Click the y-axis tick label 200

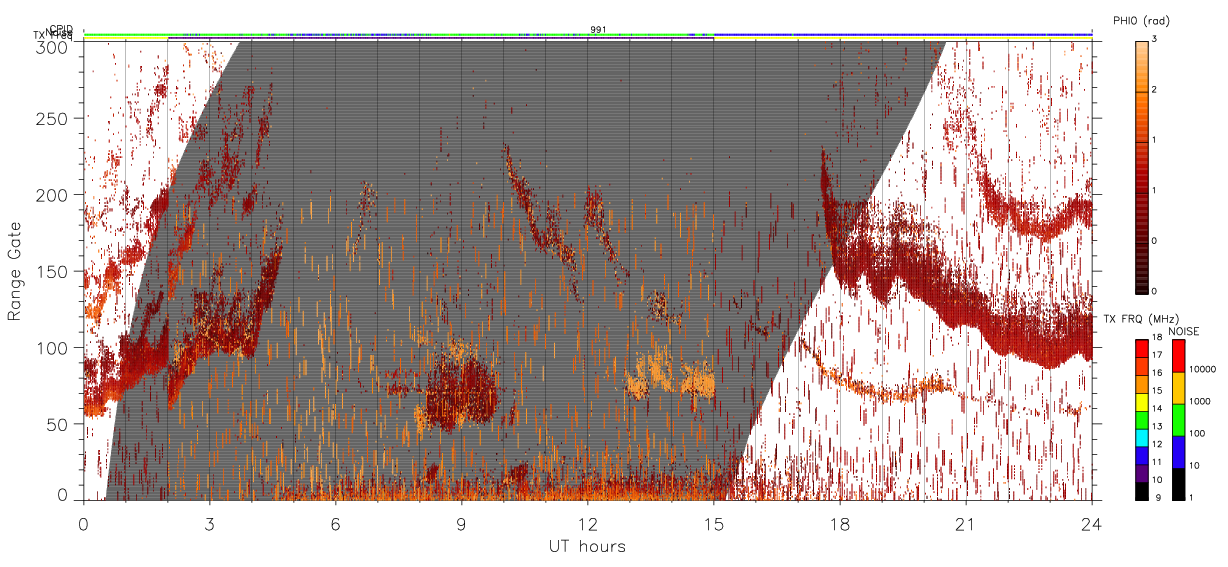[50, 195]
